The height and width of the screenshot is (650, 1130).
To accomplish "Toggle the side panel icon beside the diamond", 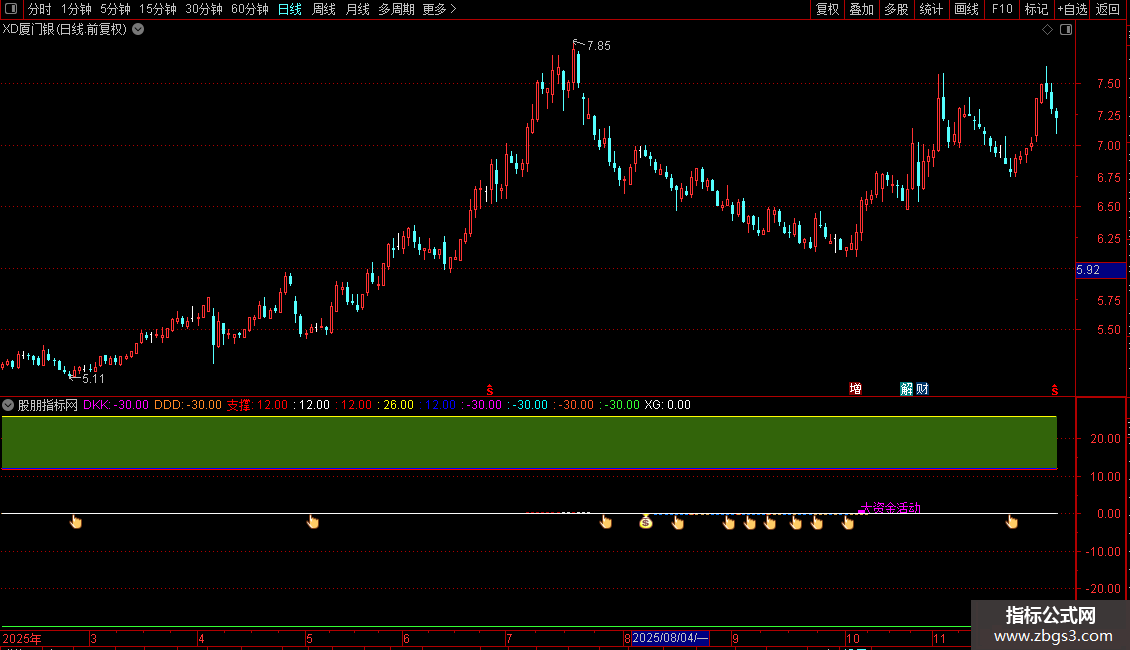I will (1066, 30).
